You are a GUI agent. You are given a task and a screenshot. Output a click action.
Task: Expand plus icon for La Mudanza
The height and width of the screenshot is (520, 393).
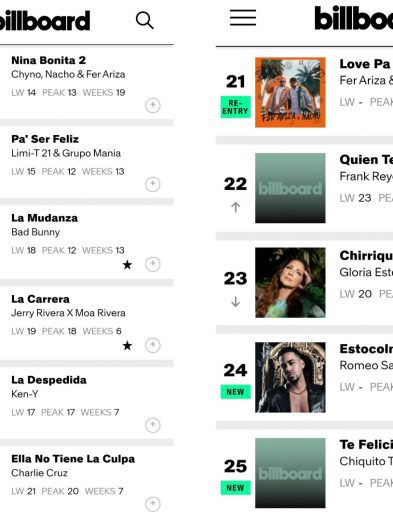point(153,264)
